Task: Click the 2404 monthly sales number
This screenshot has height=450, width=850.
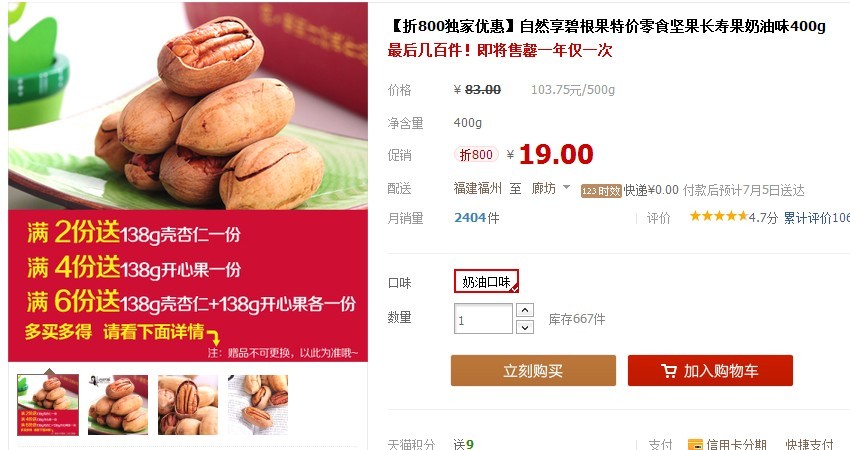Action: pos(470,218)
